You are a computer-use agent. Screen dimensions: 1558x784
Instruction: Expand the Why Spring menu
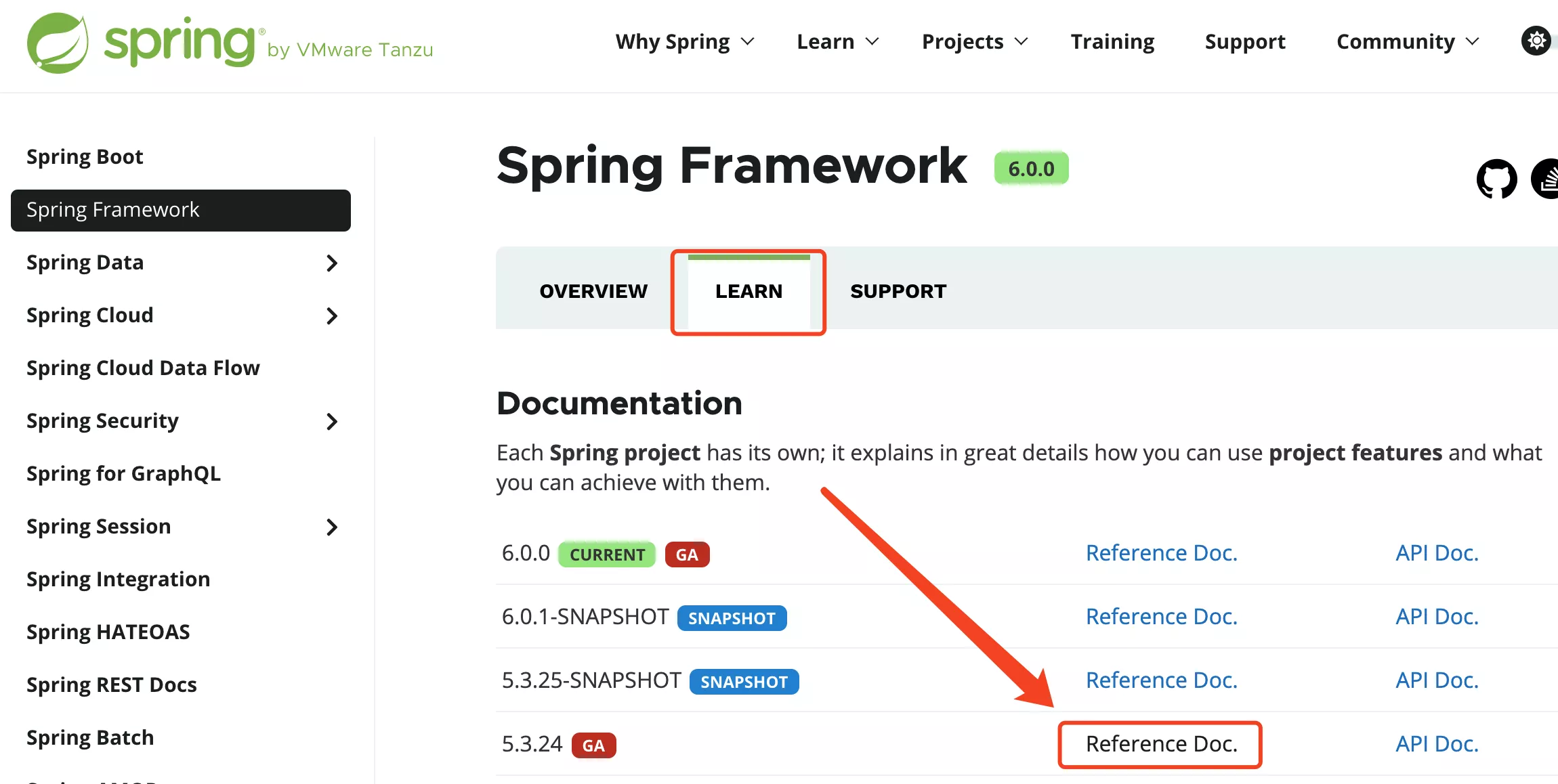click(685, 41)
